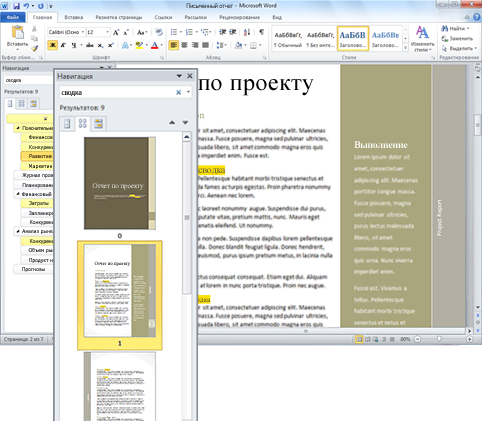The height and width of the screenshot is (421, 482).
Task: Open the zoomed Навигация pane options arrow
Action: pyautogui.click(x=179, y=76)
